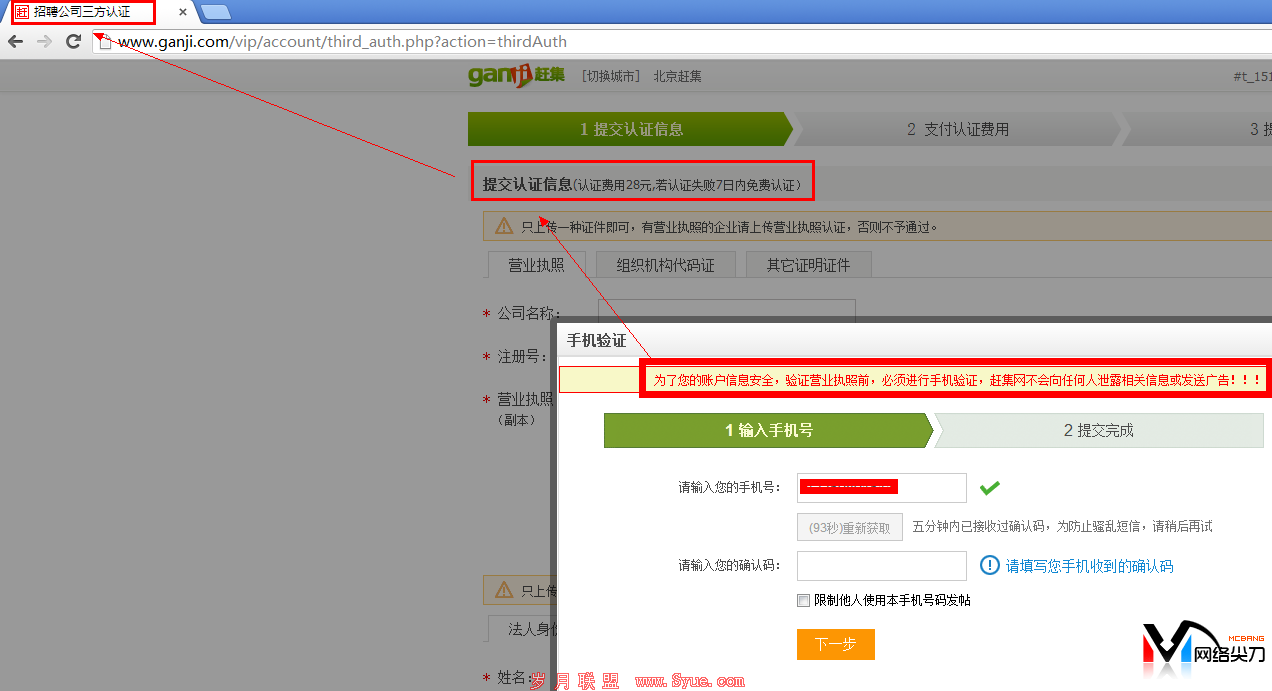
Task: Click the 五分钟内已接收过确认码 notice text
Action: pyautogui.click(x=1063, y=527)
